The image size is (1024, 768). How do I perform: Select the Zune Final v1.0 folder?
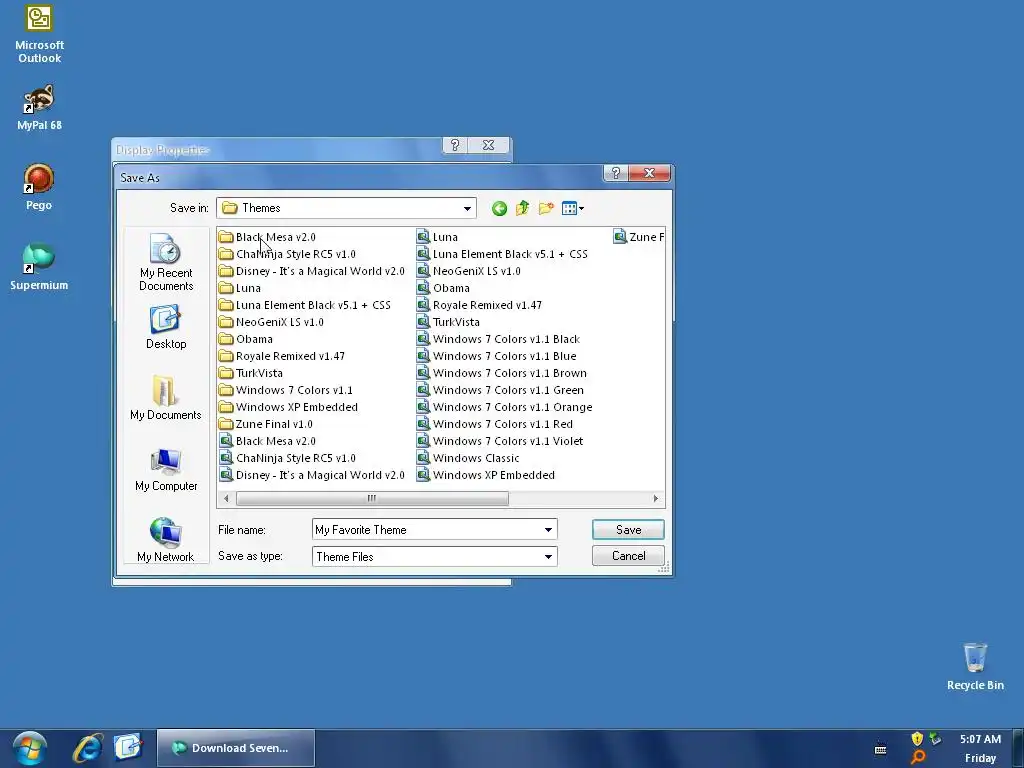tap(266, 424)
